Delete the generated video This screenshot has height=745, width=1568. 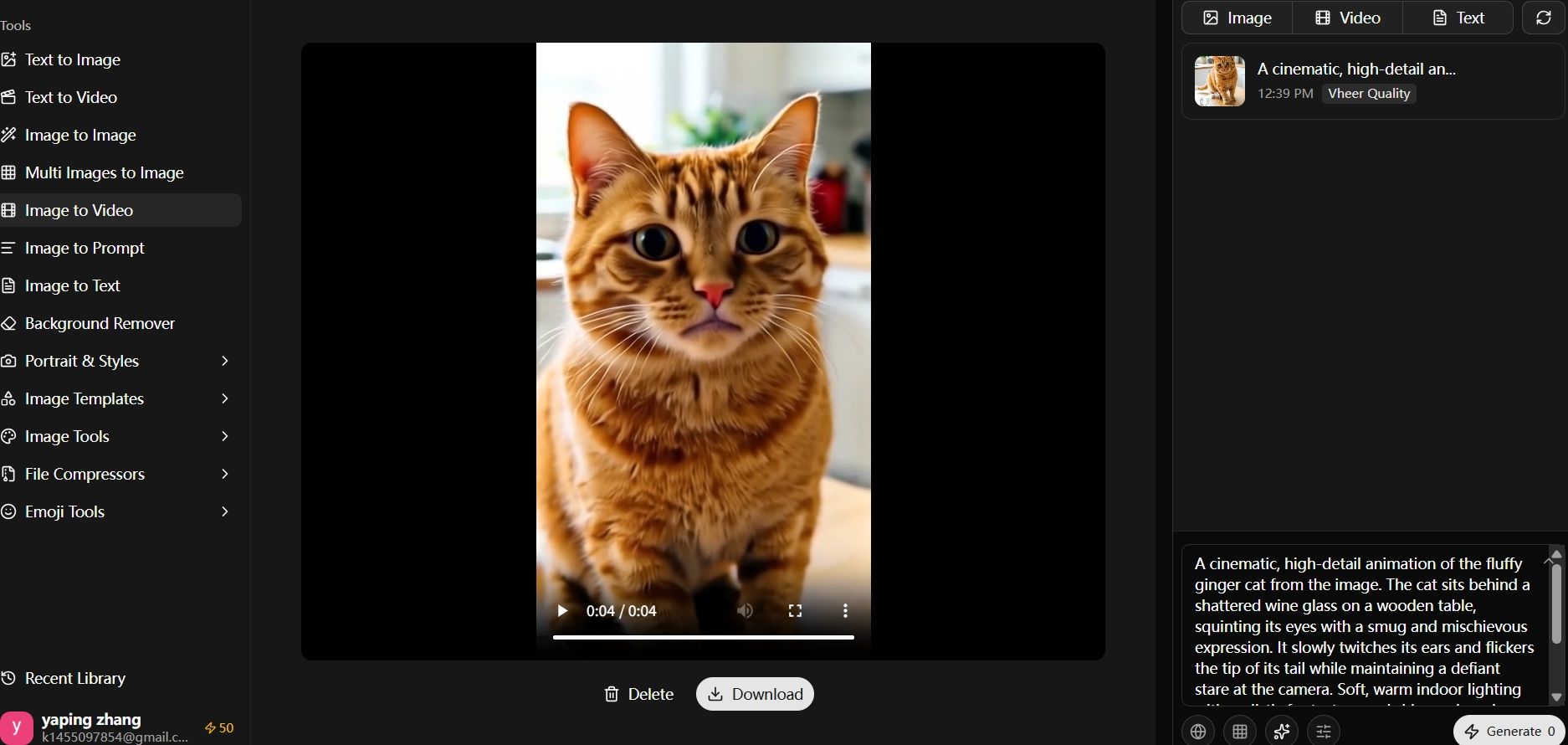click(639, 694)
